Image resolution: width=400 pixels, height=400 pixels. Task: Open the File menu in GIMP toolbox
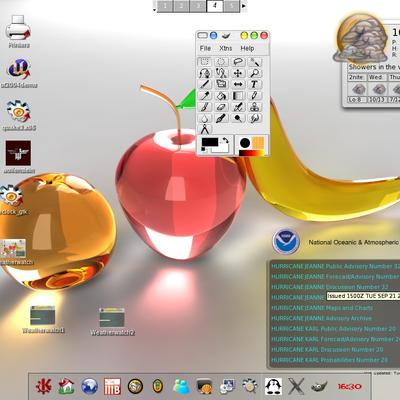205,48
